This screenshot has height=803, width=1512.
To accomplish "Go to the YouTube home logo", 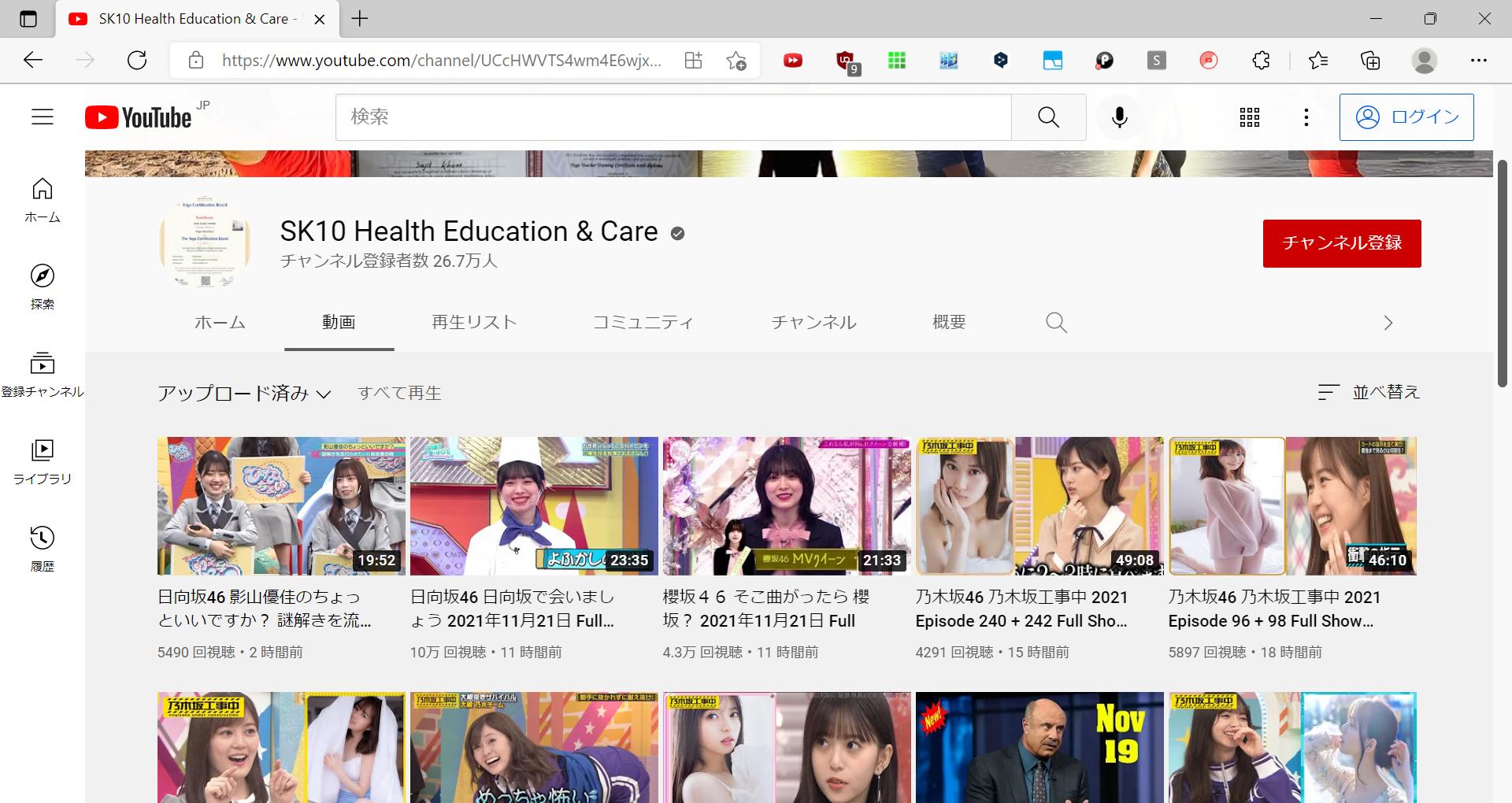I will pos(139,117).
